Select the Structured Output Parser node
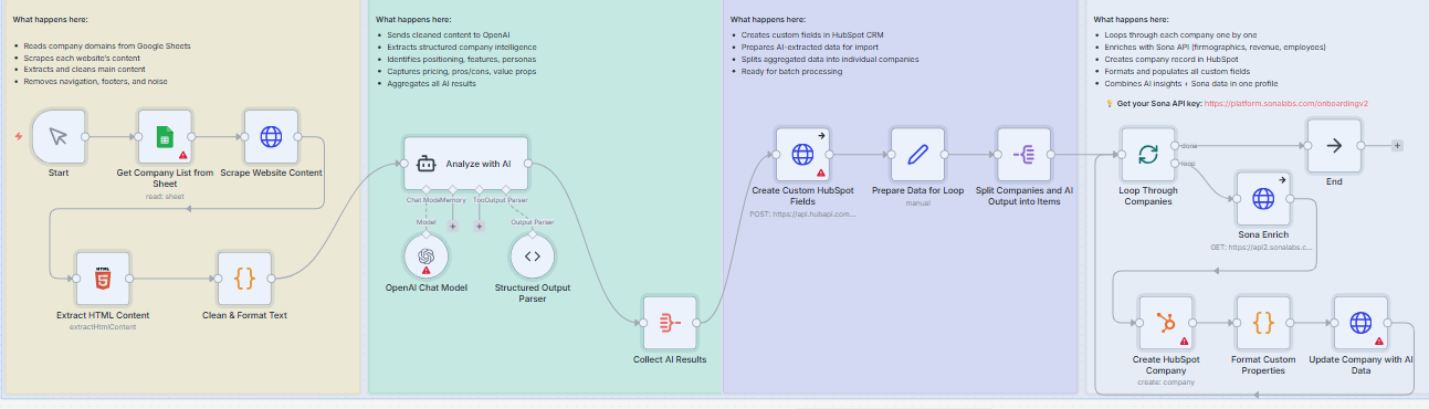 click(x=532, y=256)
